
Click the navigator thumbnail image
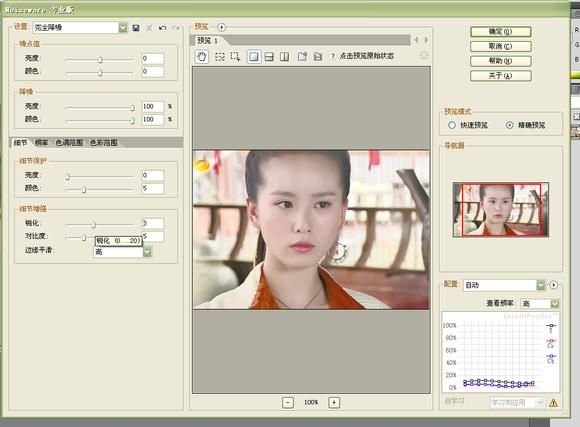(x=500, y=209)
